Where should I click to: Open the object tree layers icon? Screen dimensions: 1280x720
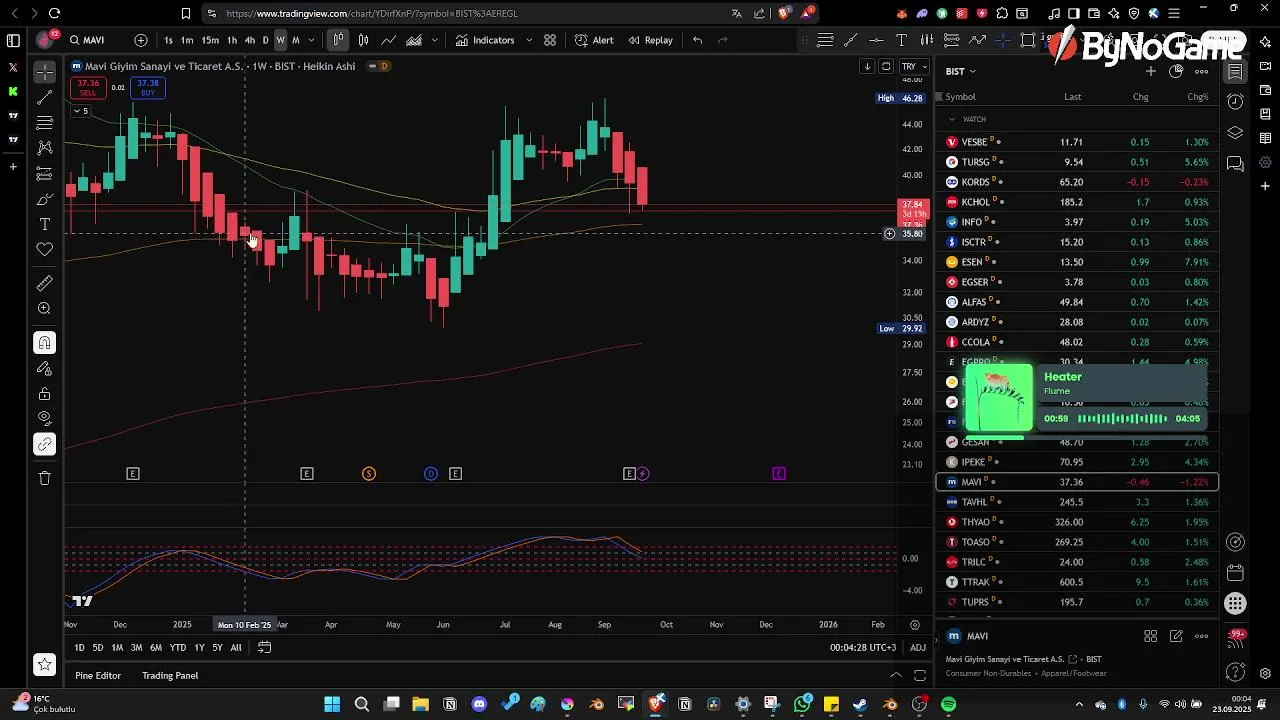click(x=1236, y=133)
